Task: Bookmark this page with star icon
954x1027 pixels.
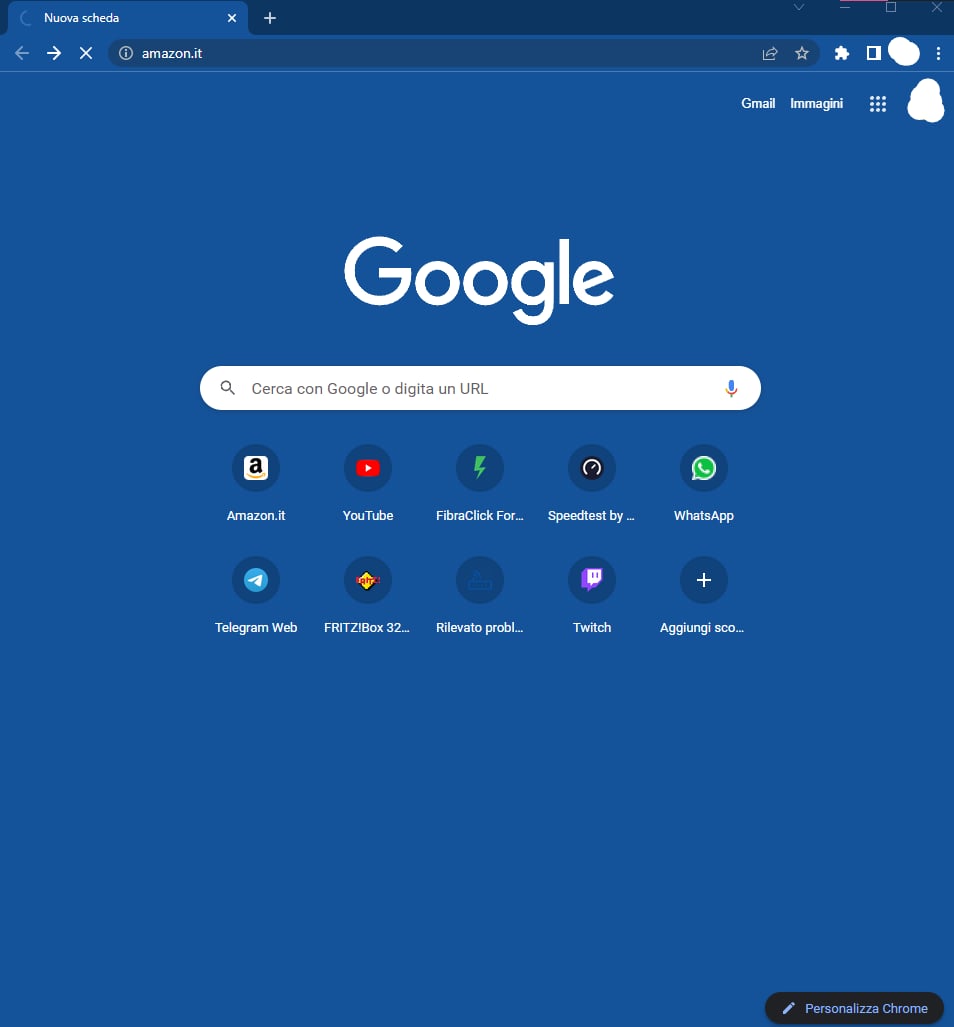Action: pos(801,53)
